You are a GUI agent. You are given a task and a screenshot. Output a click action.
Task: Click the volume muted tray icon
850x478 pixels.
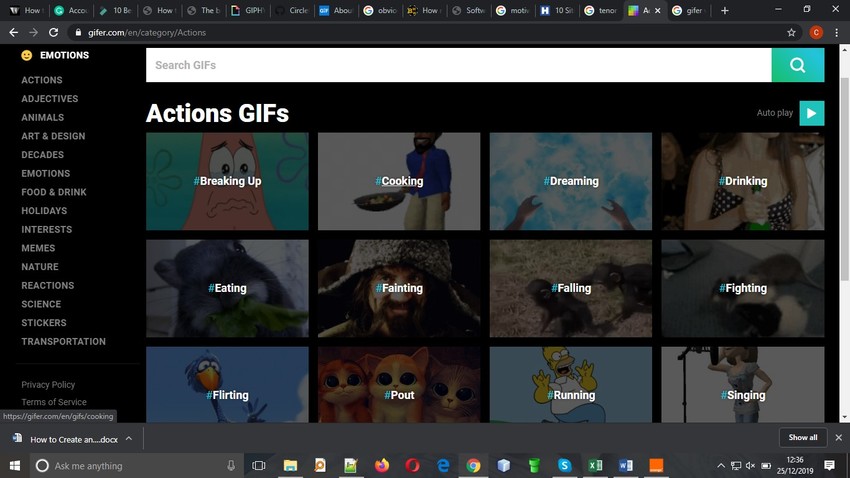[751, 466]
